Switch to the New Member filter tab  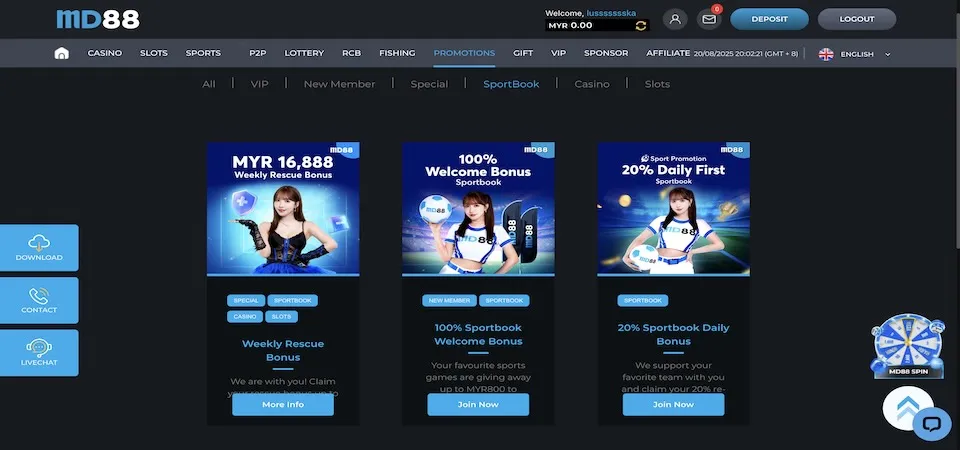coord(339,84)
